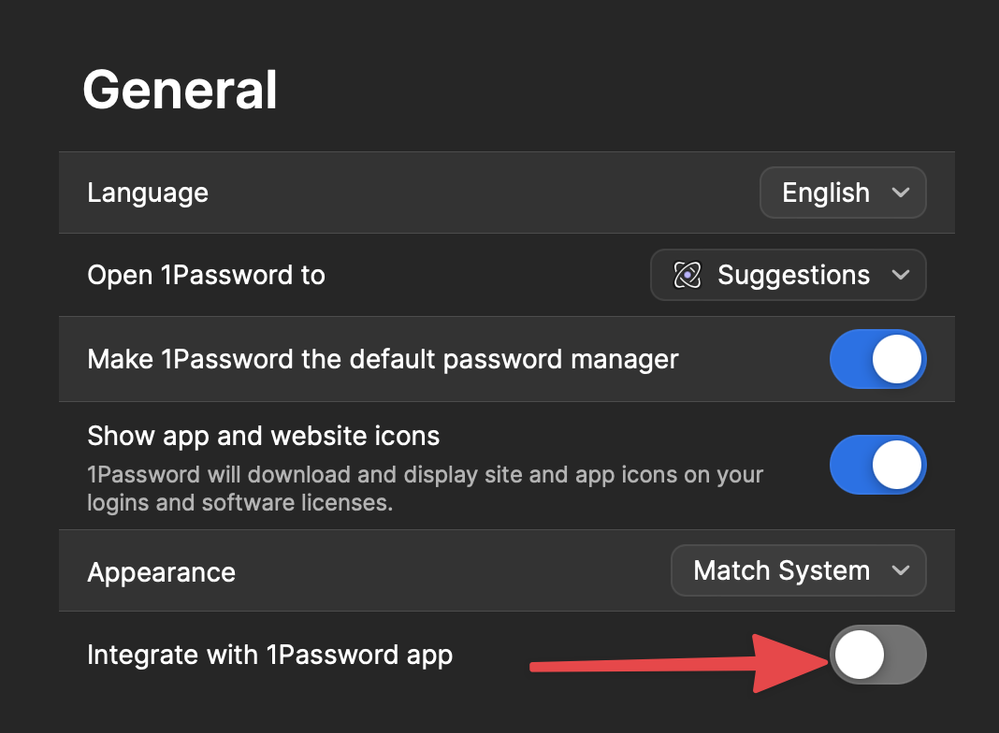Image resolution: width=999 pixels, height=733 pixels.
Task: Click the "Open 1Password to" label
Action: (x=206, y=275)
